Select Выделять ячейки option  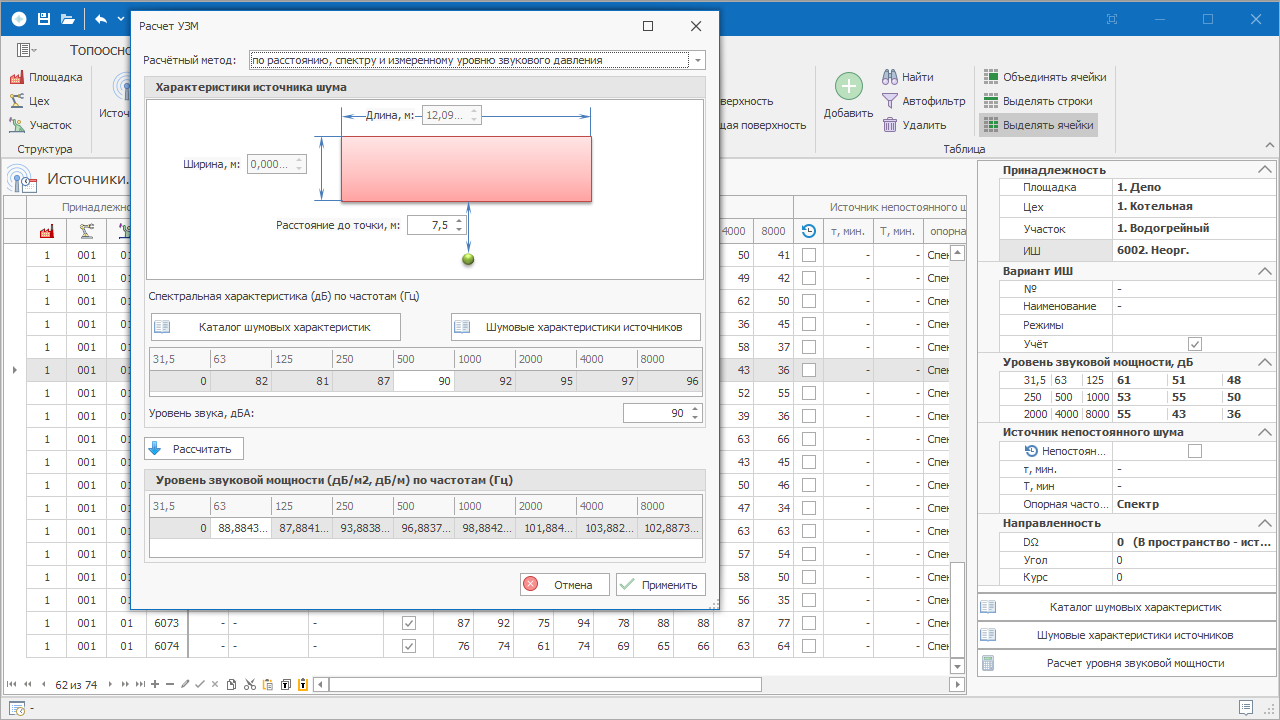tap(1038, 125)
